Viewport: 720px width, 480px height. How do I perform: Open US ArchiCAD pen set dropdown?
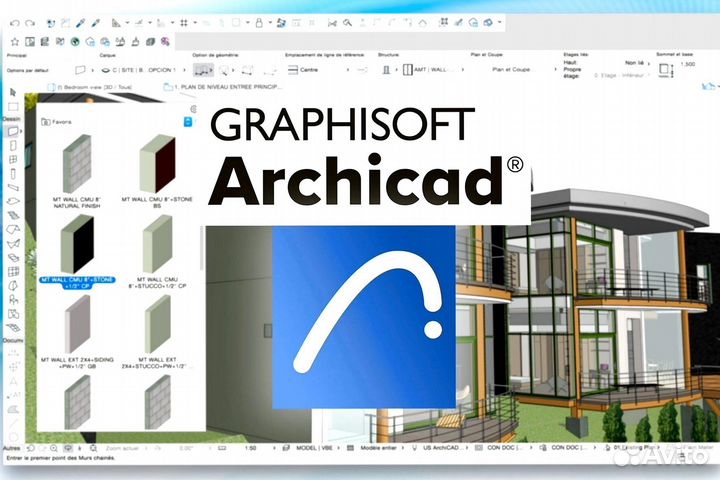pyautogui.click(x=441, y=447)
